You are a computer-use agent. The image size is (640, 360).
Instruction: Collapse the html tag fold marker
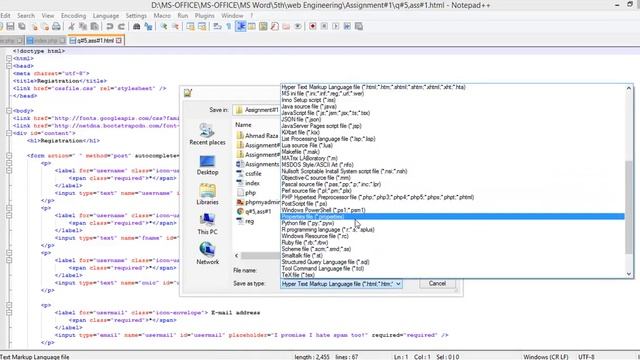coord(9,58)
